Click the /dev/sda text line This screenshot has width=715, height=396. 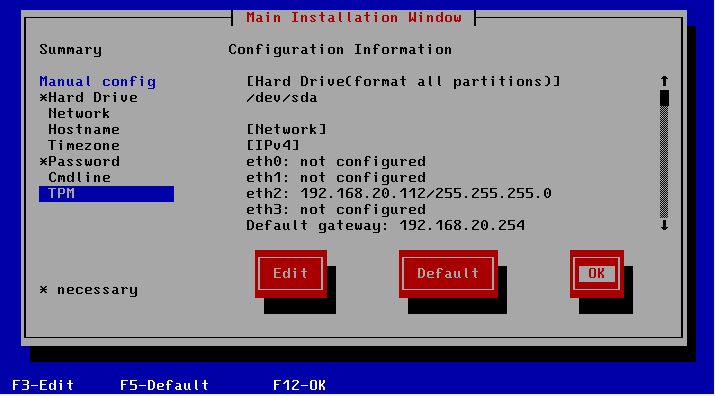click(x=282, y=98)
